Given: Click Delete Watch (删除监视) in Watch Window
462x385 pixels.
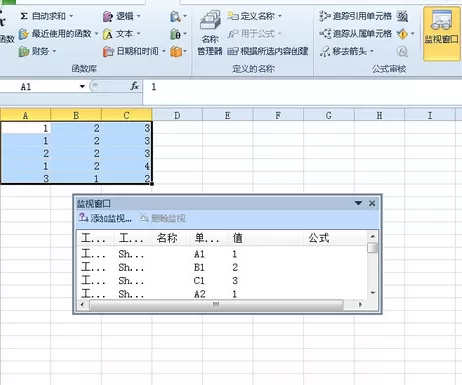Looking at the screenshot, I should (x=163, y=218).
